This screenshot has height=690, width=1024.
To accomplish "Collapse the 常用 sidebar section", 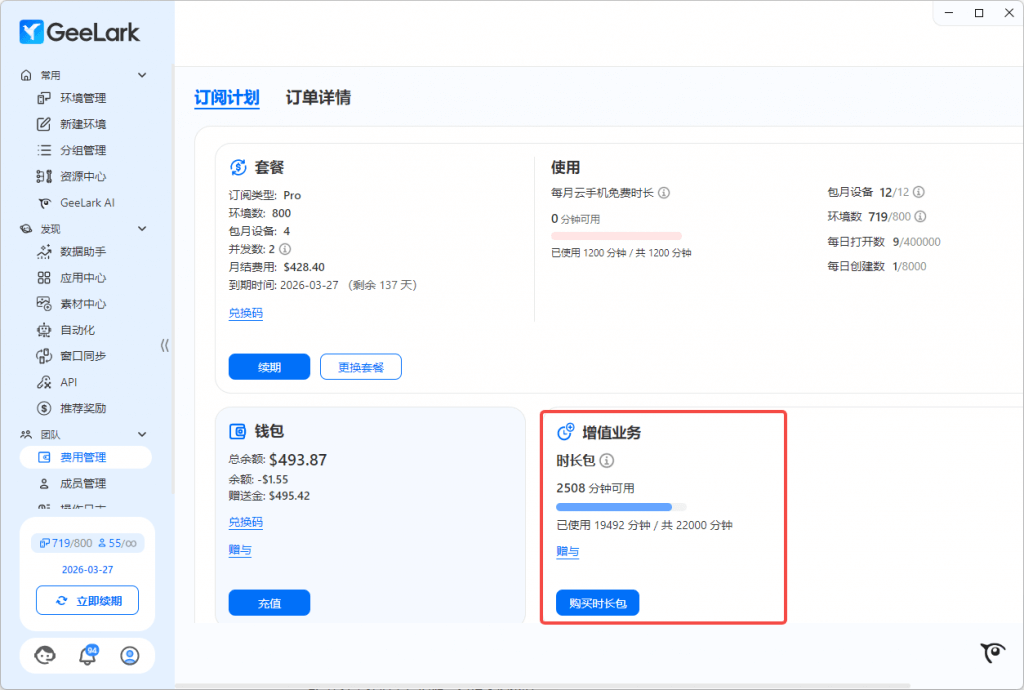I will (x=142, y=75).
